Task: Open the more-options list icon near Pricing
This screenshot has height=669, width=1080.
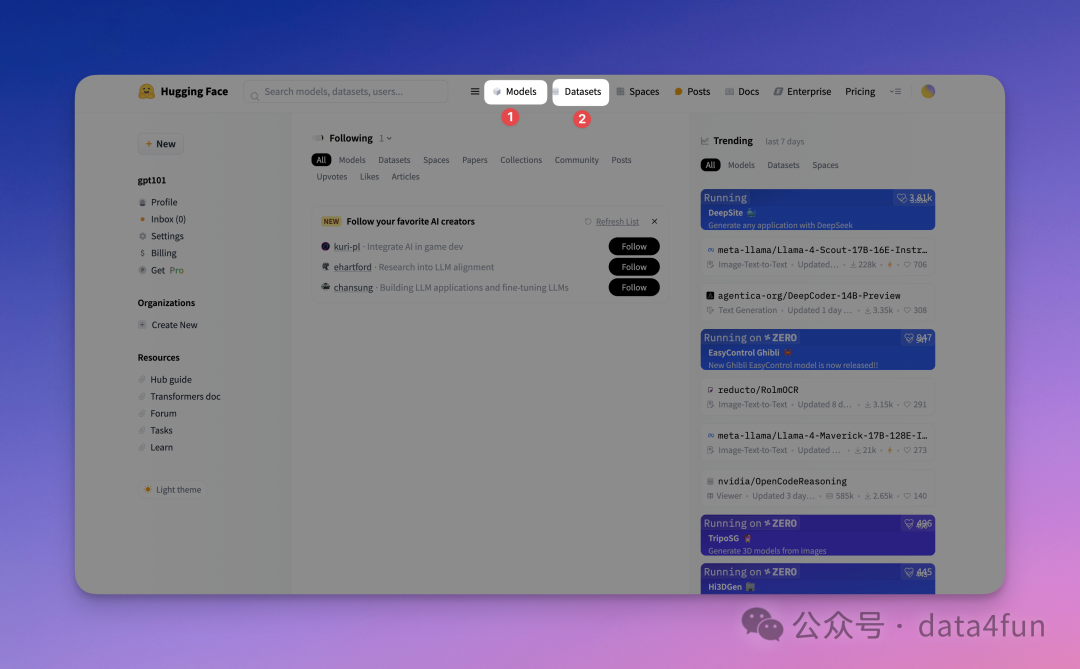Action: click(x=895, y=92)
